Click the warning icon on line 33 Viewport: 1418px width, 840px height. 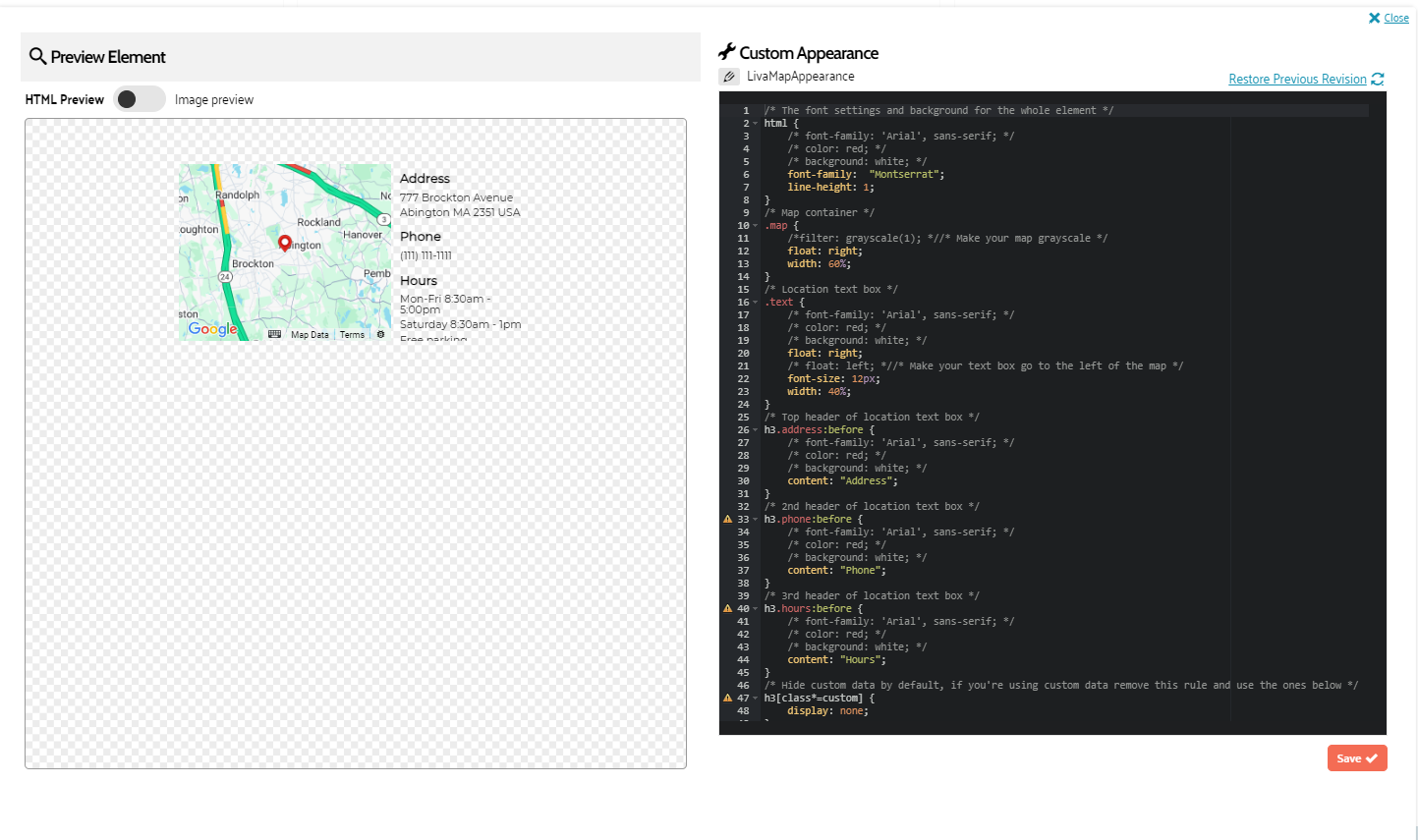coord(727,519)
